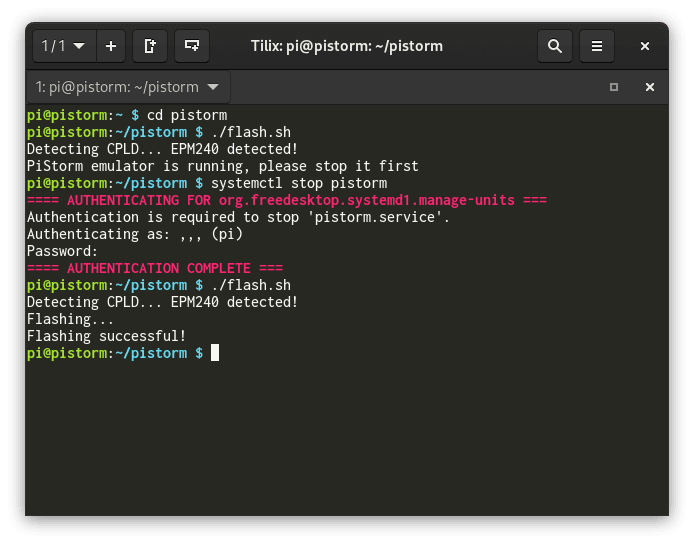Screen dimensions: 694x544
Task: Click the 'systemctl stop pistorm' command text
Action: [x=298, y=183]
